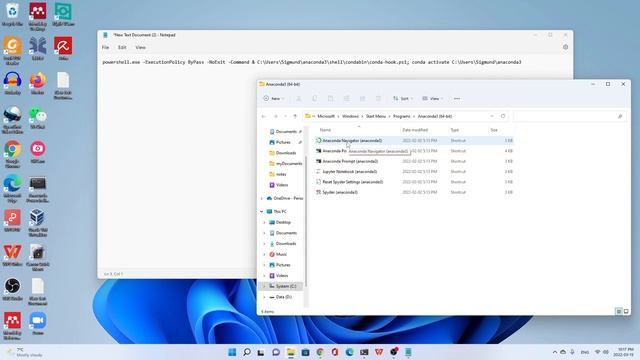Click the navigation pane scrollbar
Screen dimensions: 640x360
[x=306, y=220]
